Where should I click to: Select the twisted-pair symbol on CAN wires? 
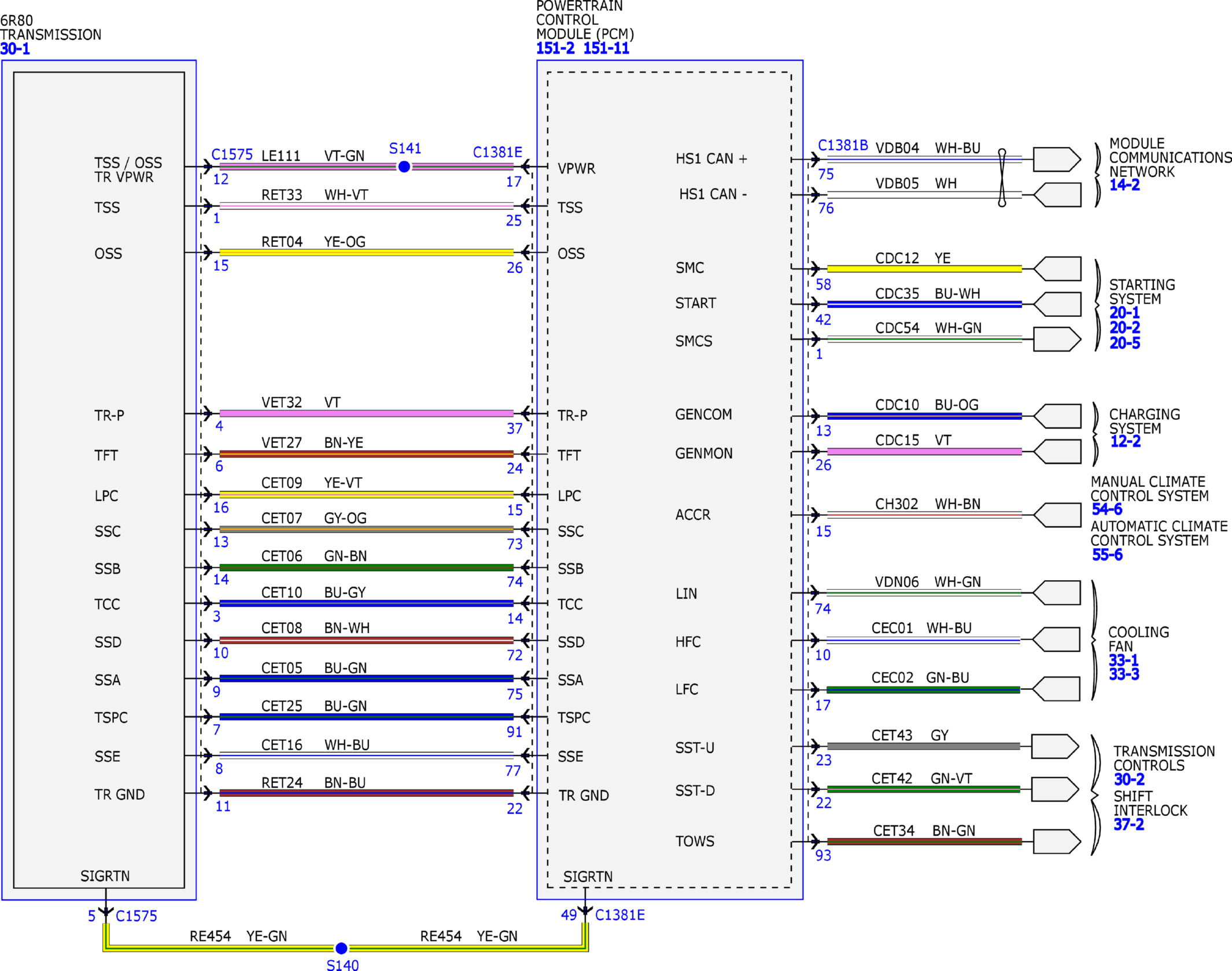[x=1002, y=178]
